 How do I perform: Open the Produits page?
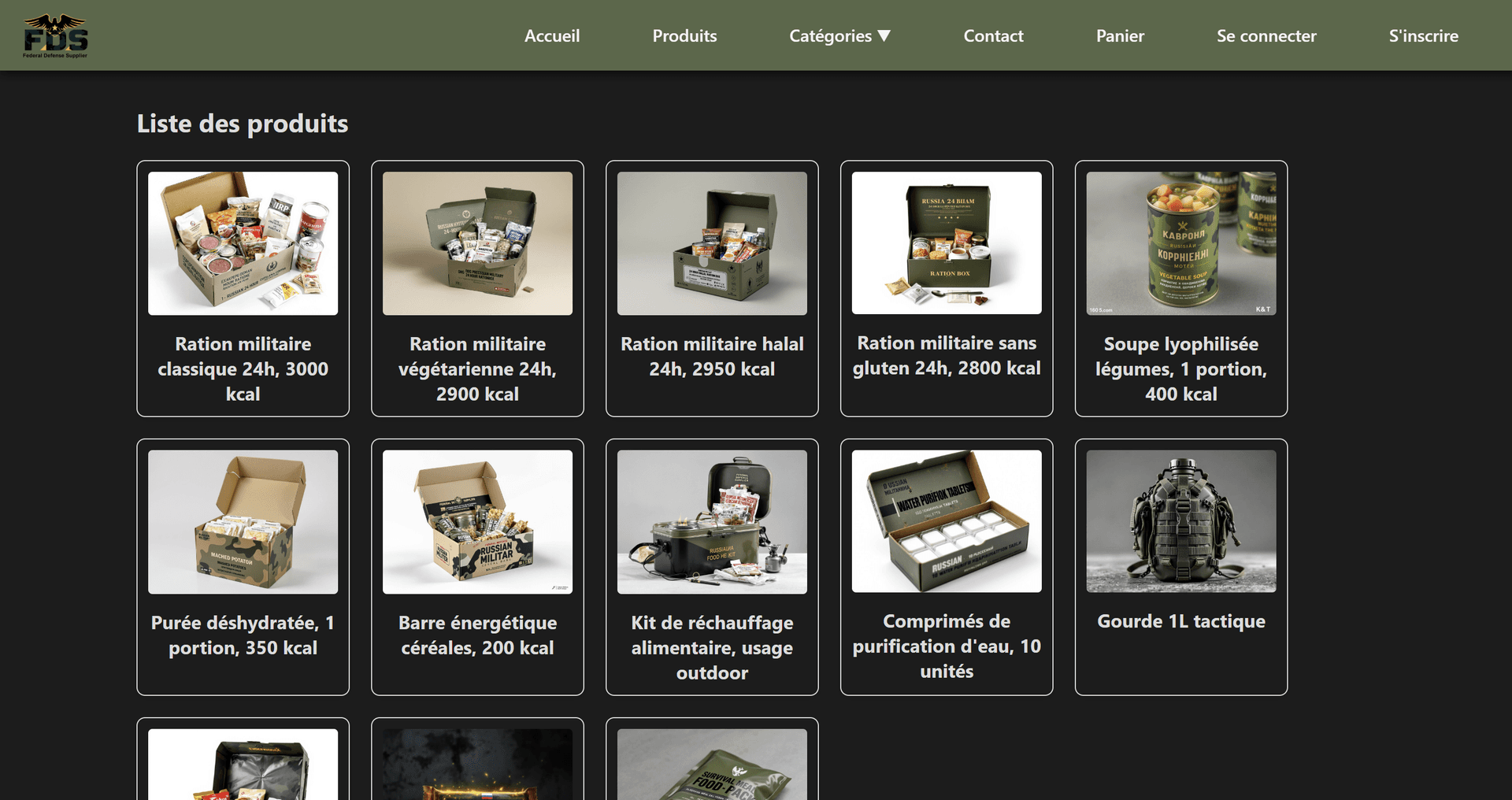[x=684, y=35]
